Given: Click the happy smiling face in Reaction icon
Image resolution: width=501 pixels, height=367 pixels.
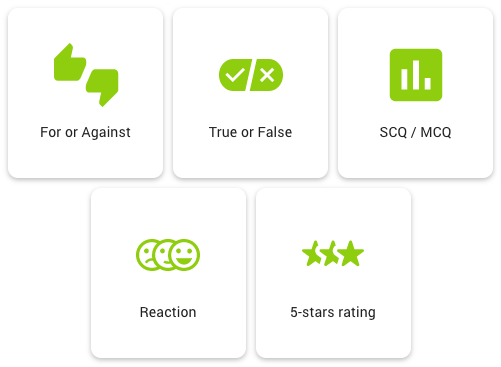Looking at the screenshot, I should (184, 255).
